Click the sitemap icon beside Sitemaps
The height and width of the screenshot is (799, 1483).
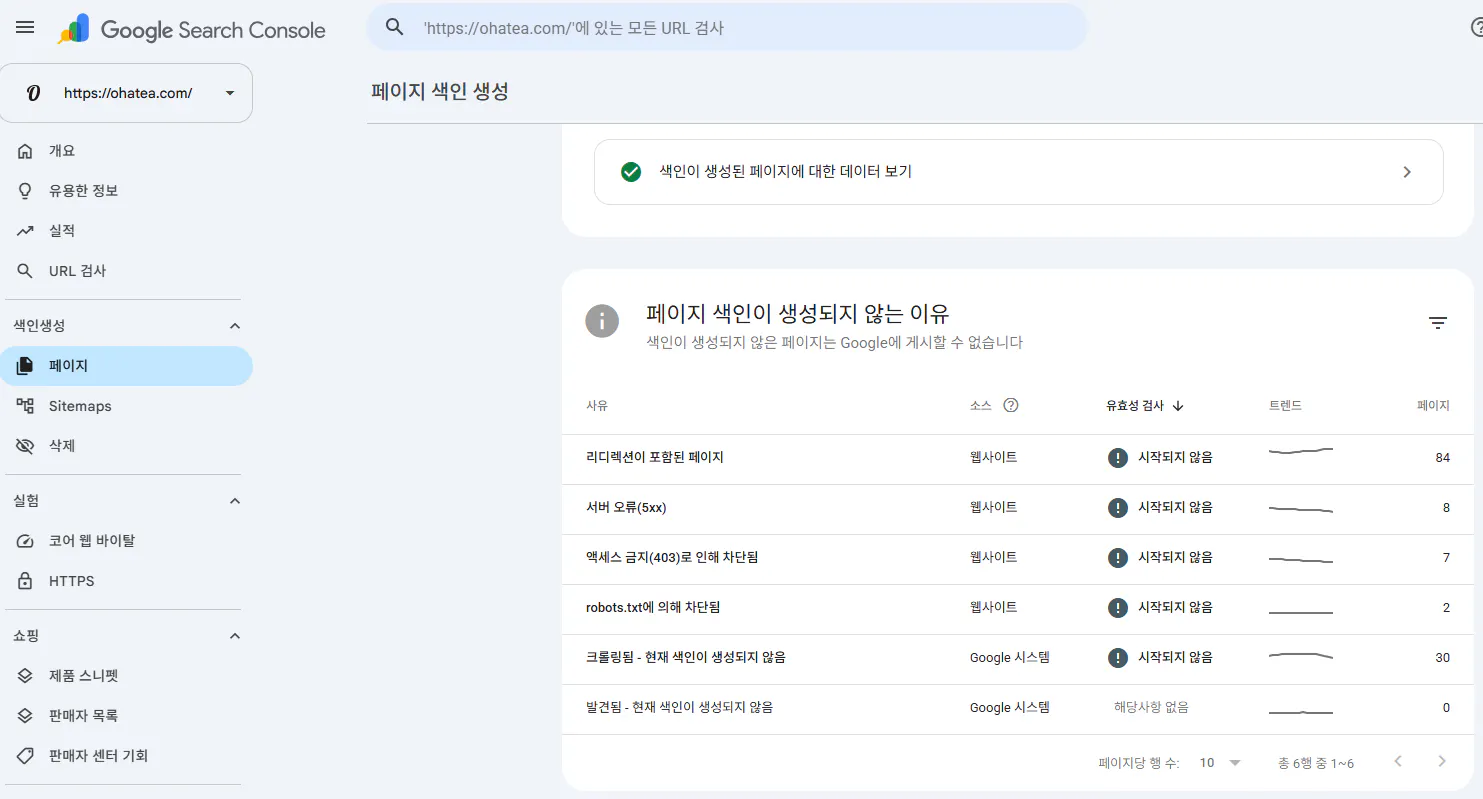(x=26, y=406)
